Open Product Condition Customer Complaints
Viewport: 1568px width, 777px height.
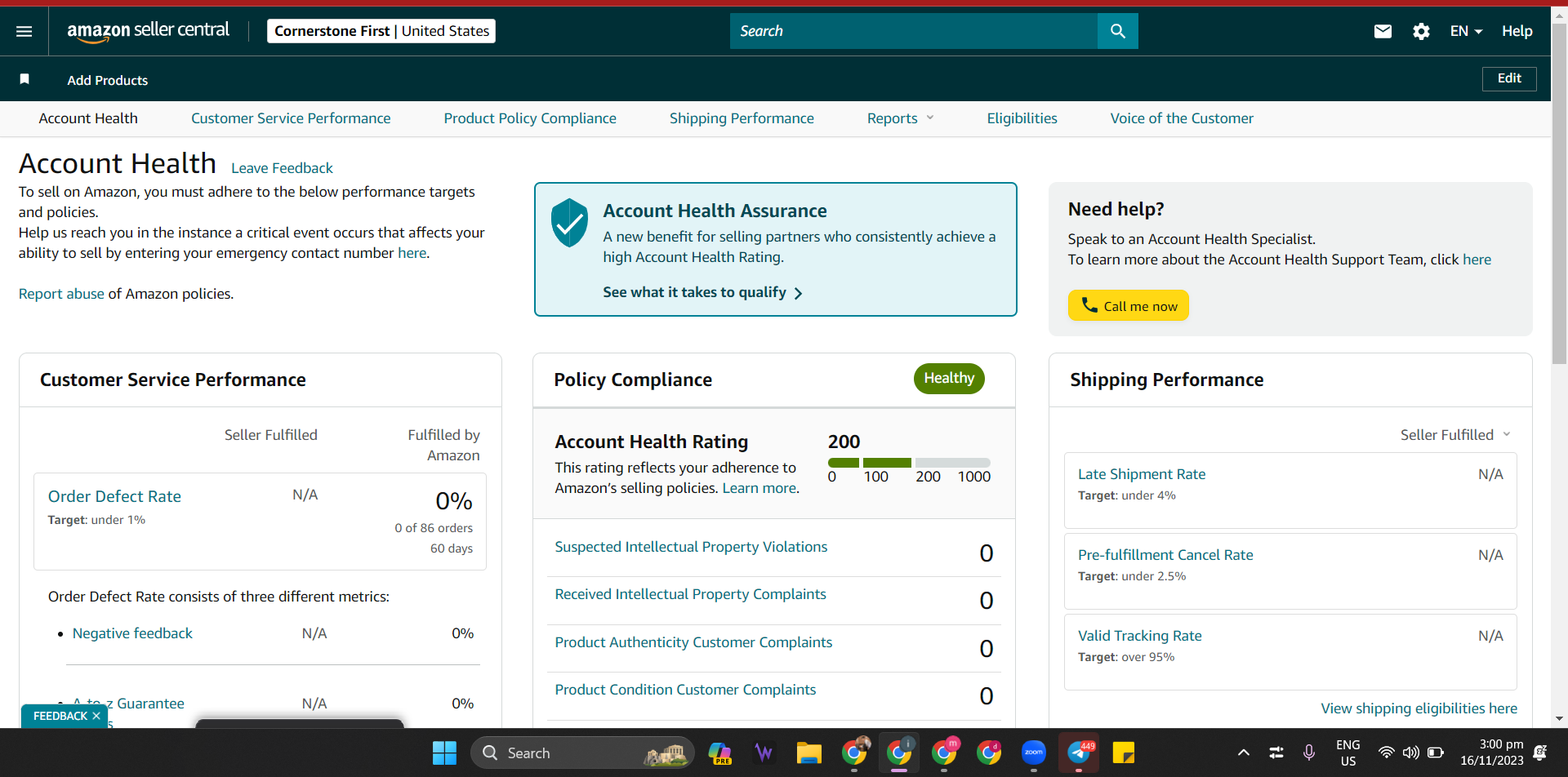685,690
